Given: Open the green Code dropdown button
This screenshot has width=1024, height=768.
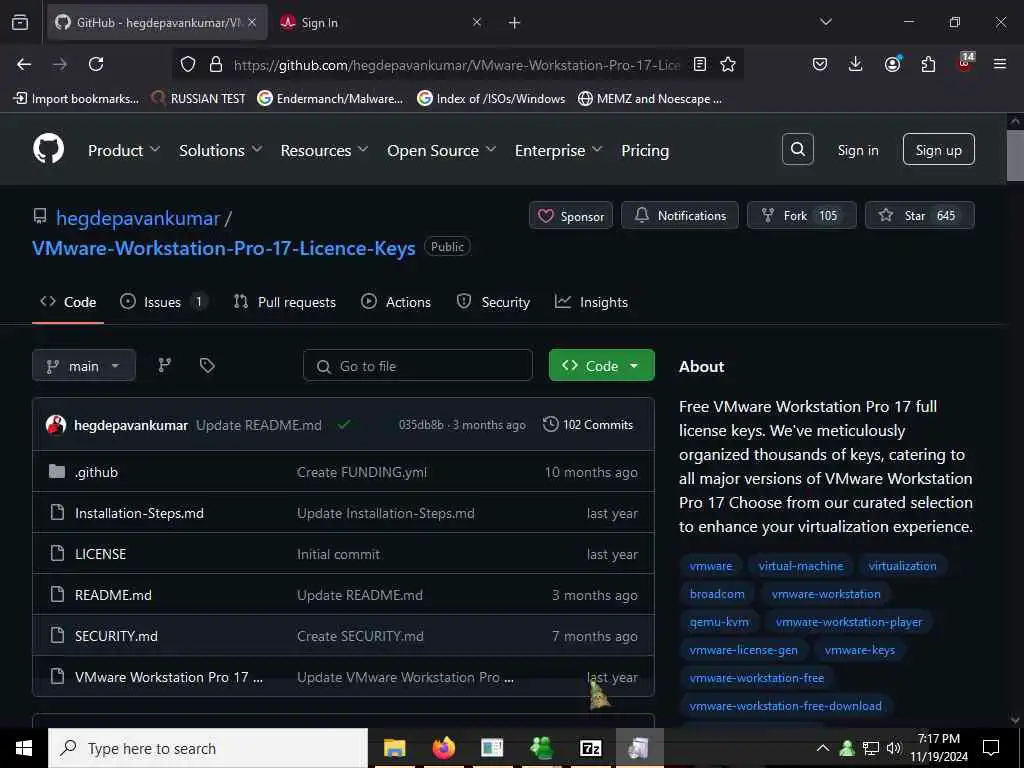Looking at the screenshot, I should point(601,365).
